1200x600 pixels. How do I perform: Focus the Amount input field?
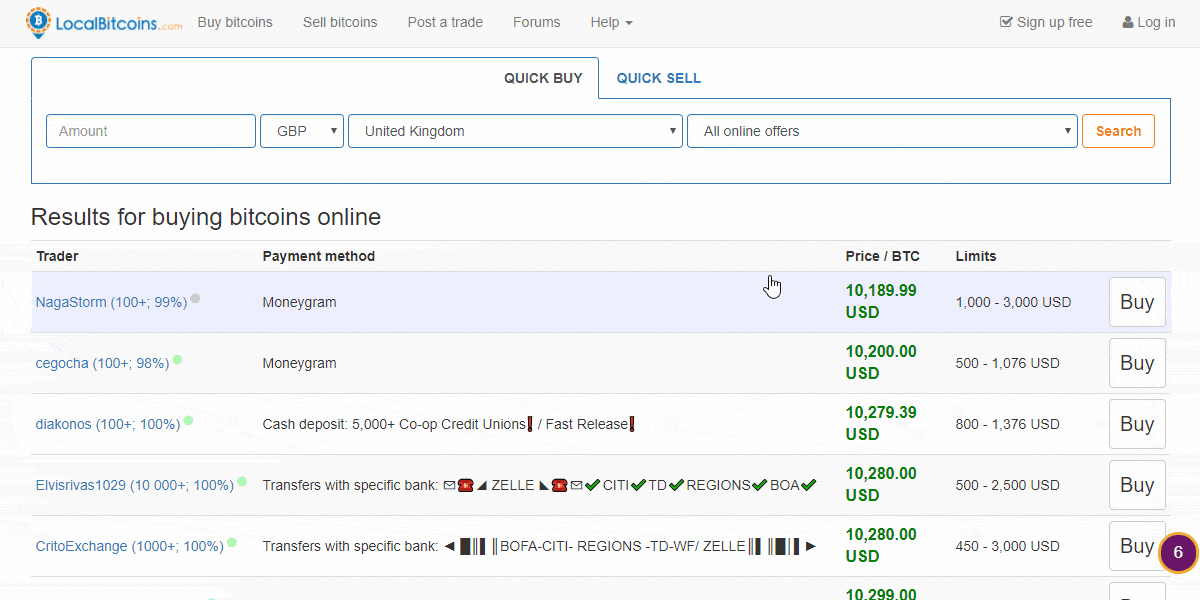point(151,131)
